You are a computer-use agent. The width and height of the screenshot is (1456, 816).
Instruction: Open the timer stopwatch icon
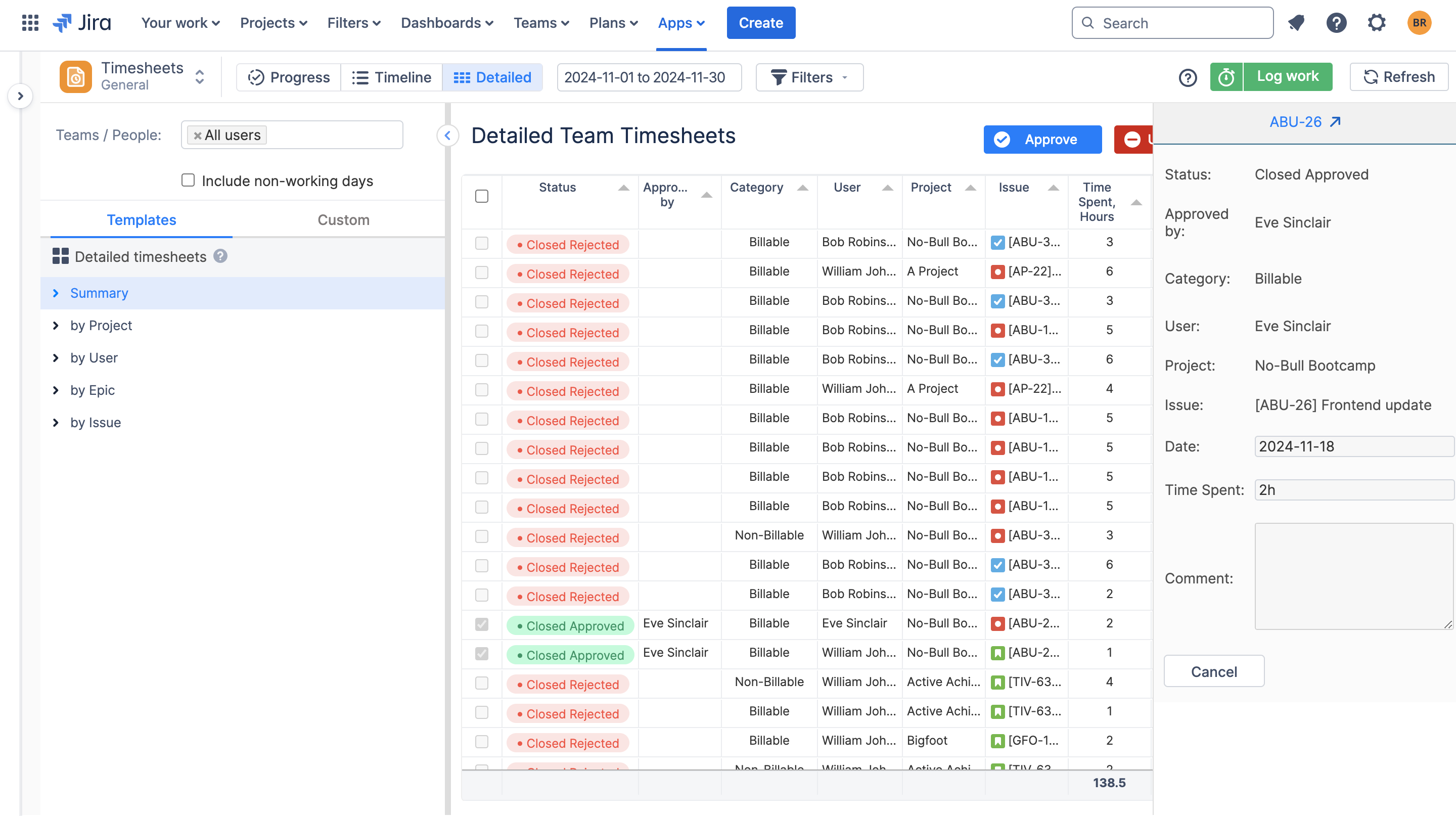point(1225,76)
